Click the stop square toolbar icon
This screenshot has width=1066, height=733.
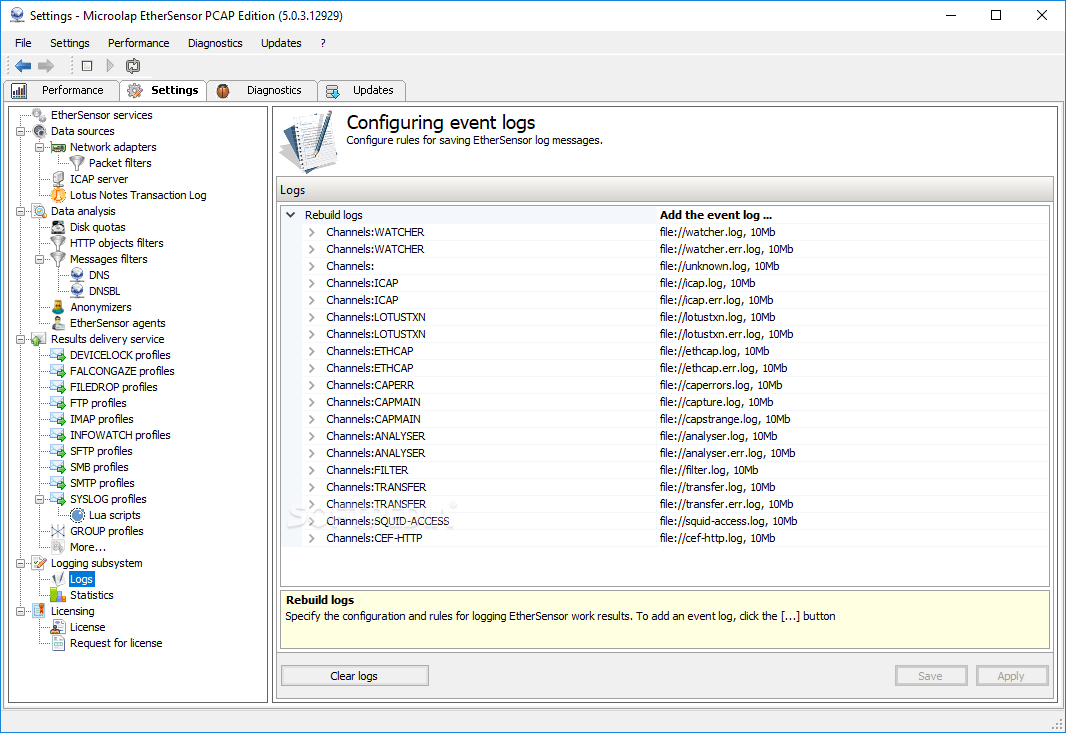click(87, 66)
